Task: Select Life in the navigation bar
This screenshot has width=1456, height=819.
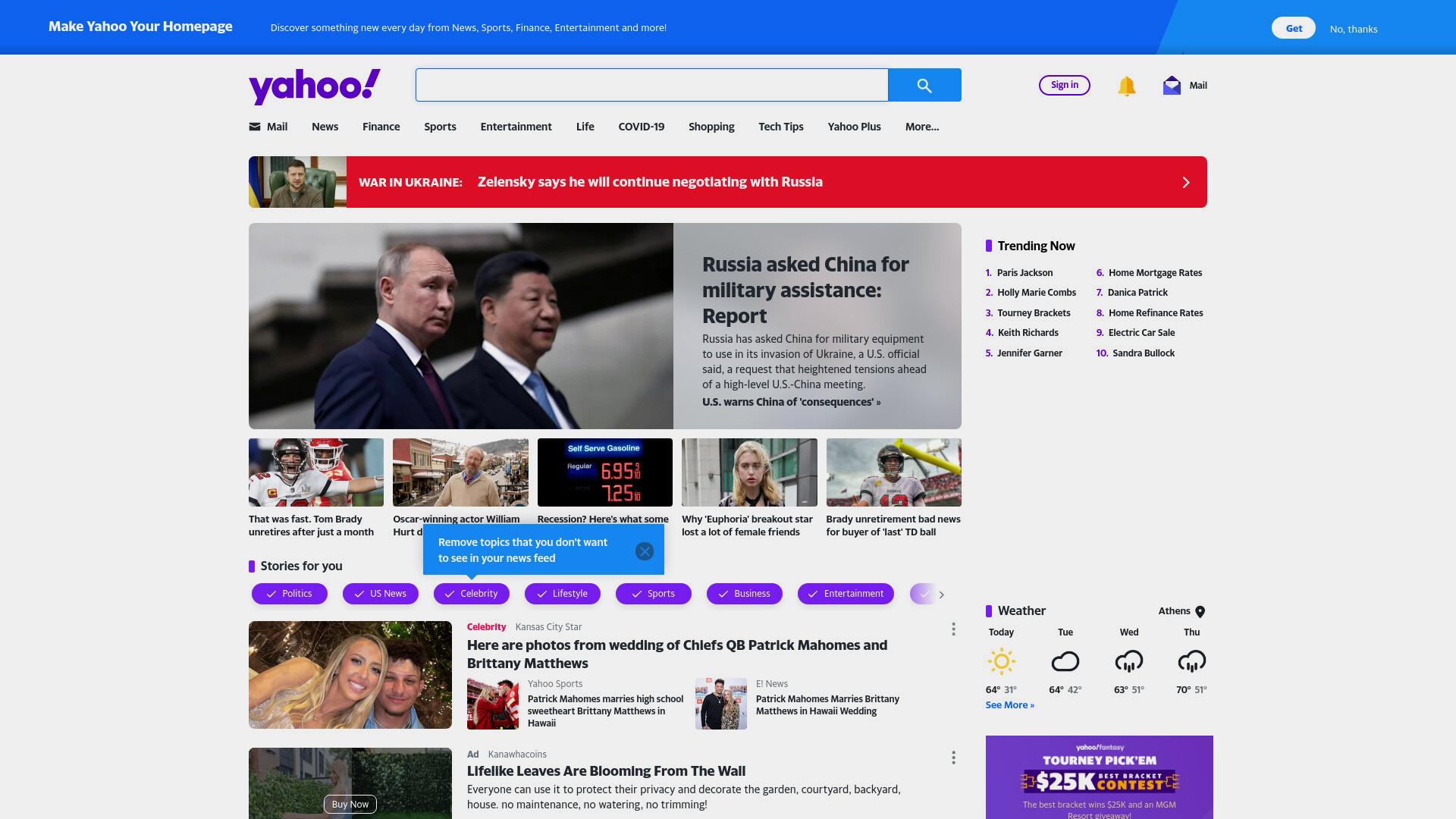Action: [x=585, y=127]
